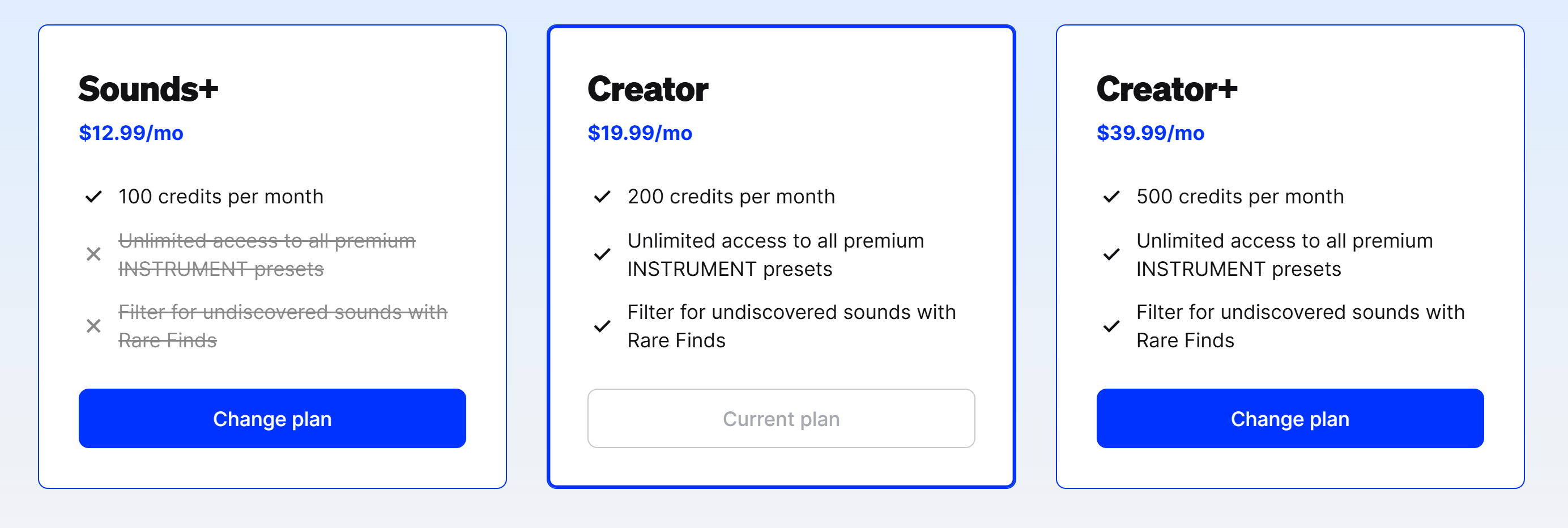Click X icon beside Sounds+ Rare Finds
The height and width of the screenshot is (528, 1568).
pos(93,326)
